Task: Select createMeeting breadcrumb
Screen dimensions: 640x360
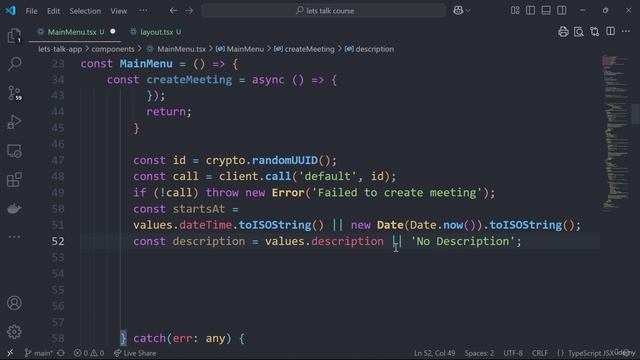Action: click(x=309, y=49)
